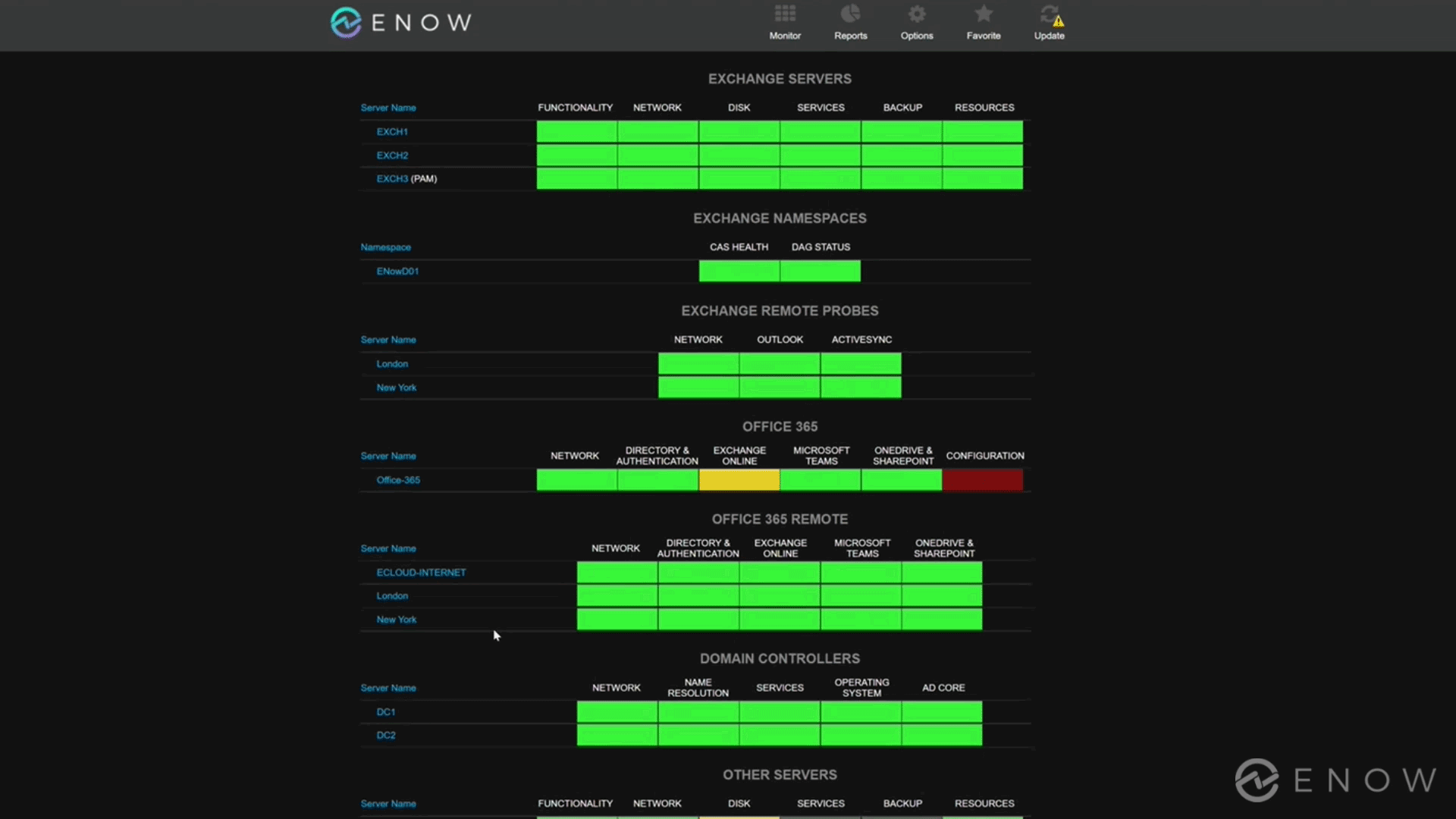Click the Update icon showing a warning

pos(1050,20)
